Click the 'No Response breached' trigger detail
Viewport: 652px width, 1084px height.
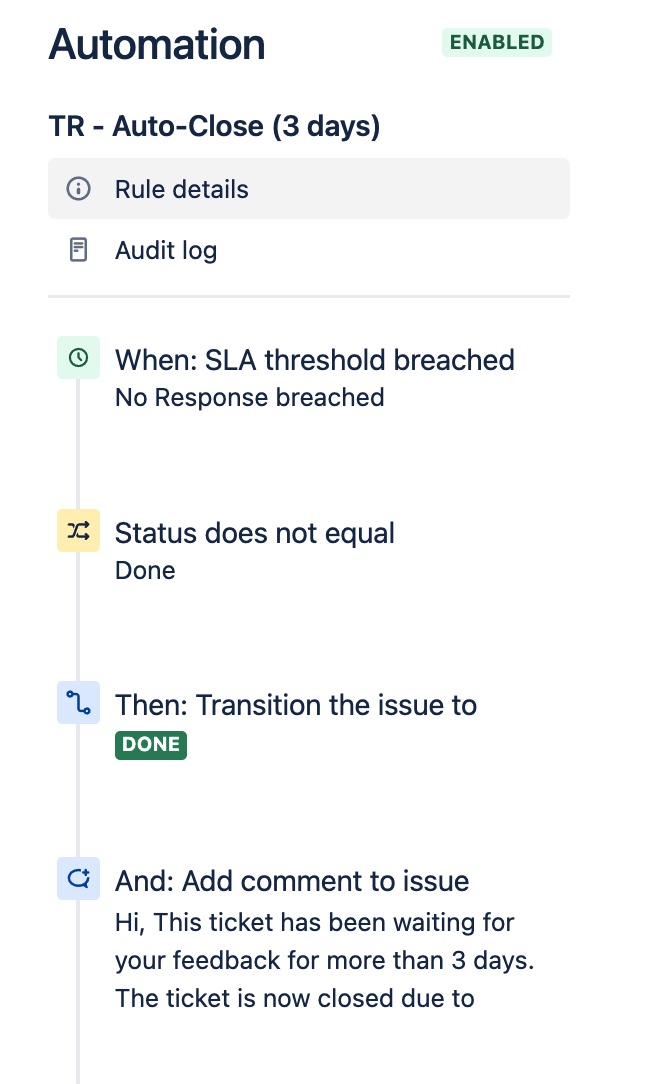pyautogui.click(x=249, y=397)
